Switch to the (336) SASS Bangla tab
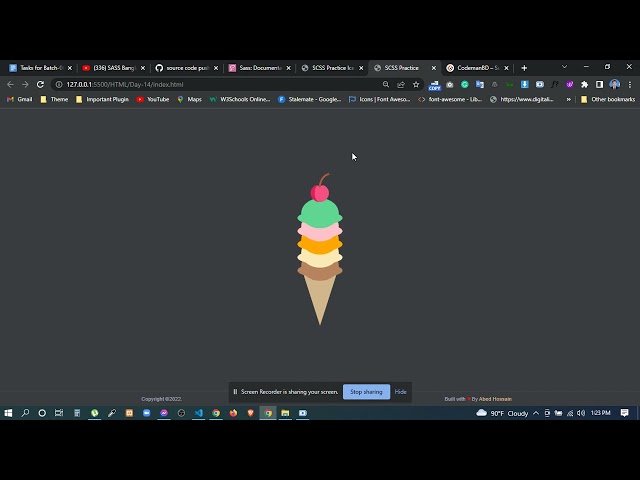Screen dimensions: 640x480 (110, 68)
